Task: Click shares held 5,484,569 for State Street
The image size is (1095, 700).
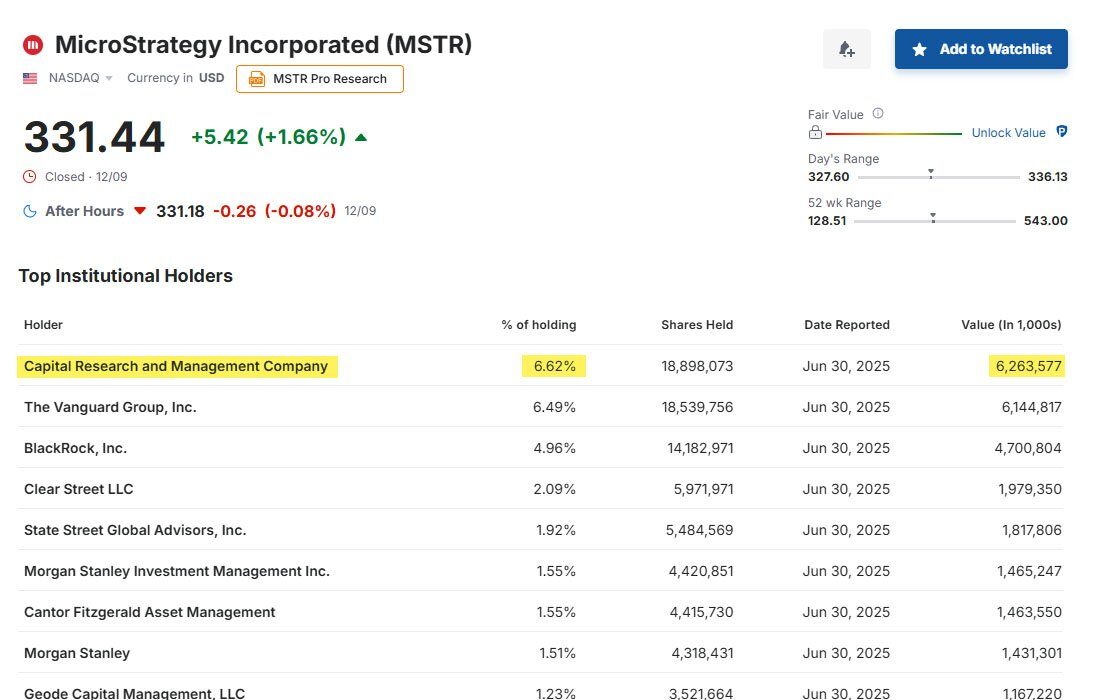Action: pyautogui.click(x=699, y=530)
